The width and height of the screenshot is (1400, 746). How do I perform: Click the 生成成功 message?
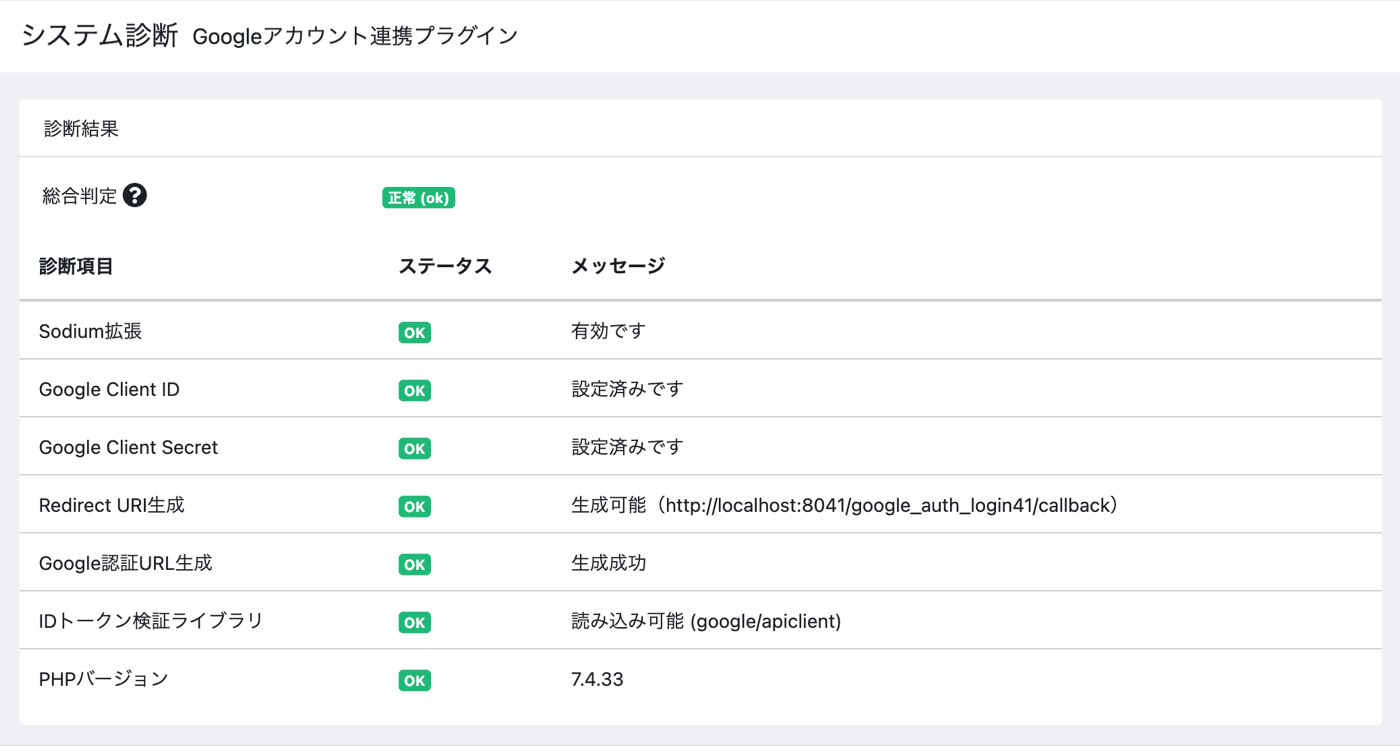pos(608,563)
